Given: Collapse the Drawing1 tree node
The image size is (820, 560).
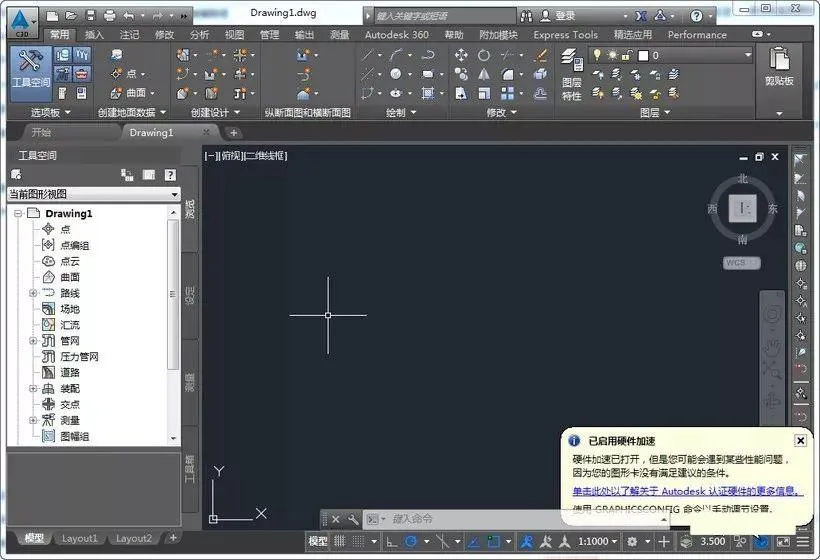Looking at the screenshot, I should coord(18,213).
